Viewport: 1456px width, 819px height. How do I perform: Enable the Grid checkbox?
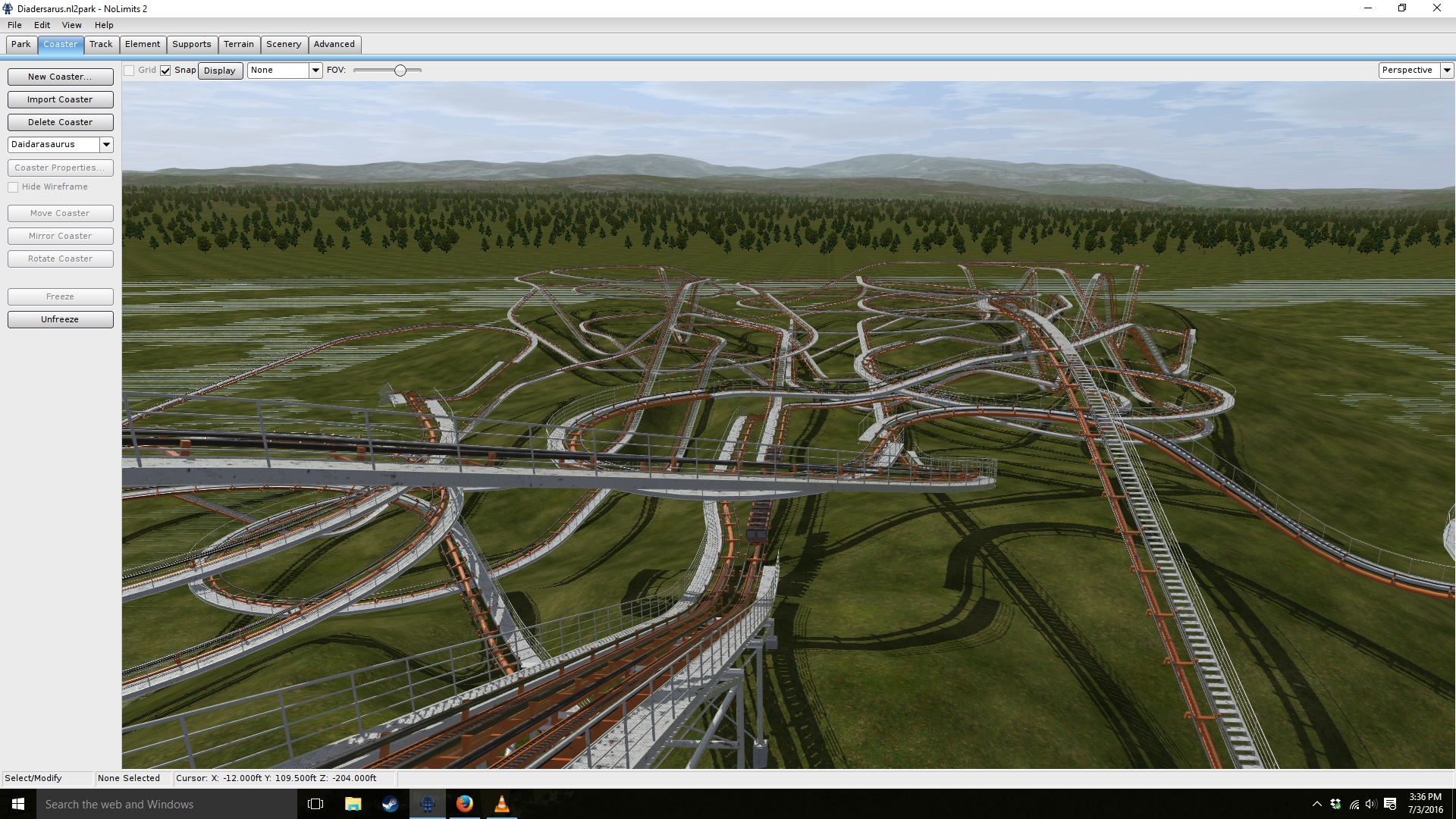pos(130,71)
